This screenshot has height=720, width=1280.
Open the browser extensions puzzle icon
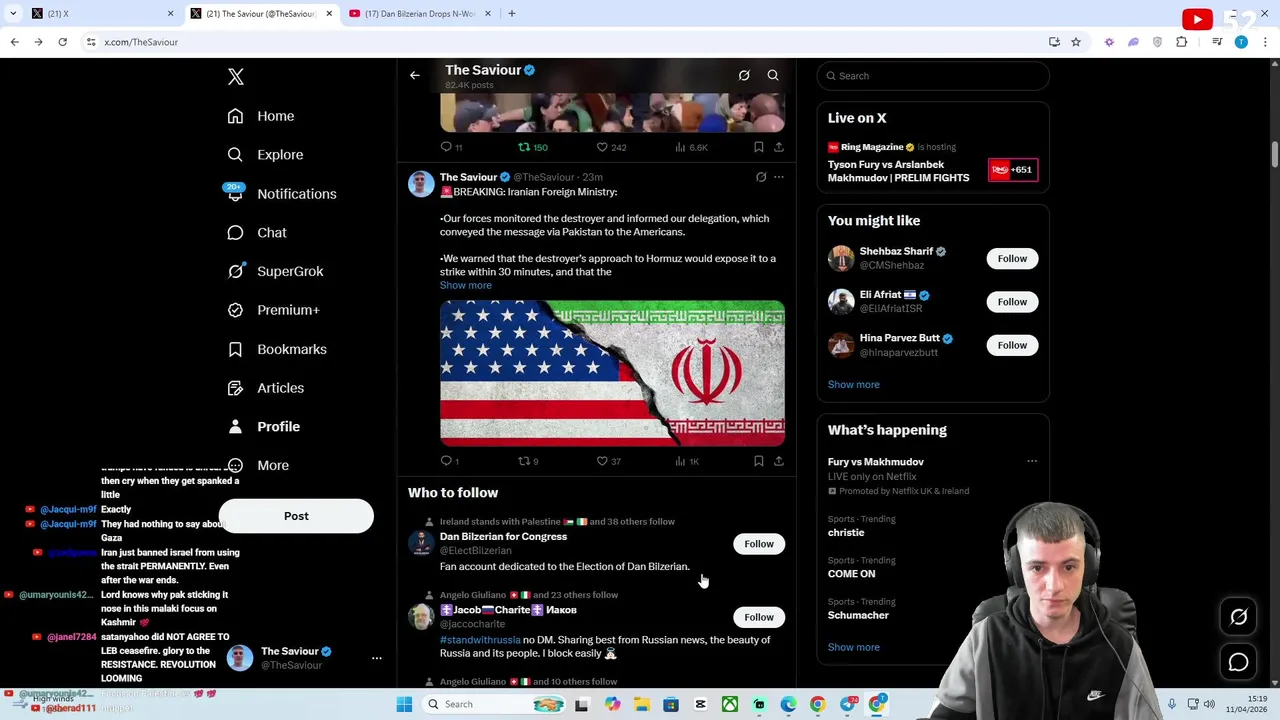(1182, 42)
